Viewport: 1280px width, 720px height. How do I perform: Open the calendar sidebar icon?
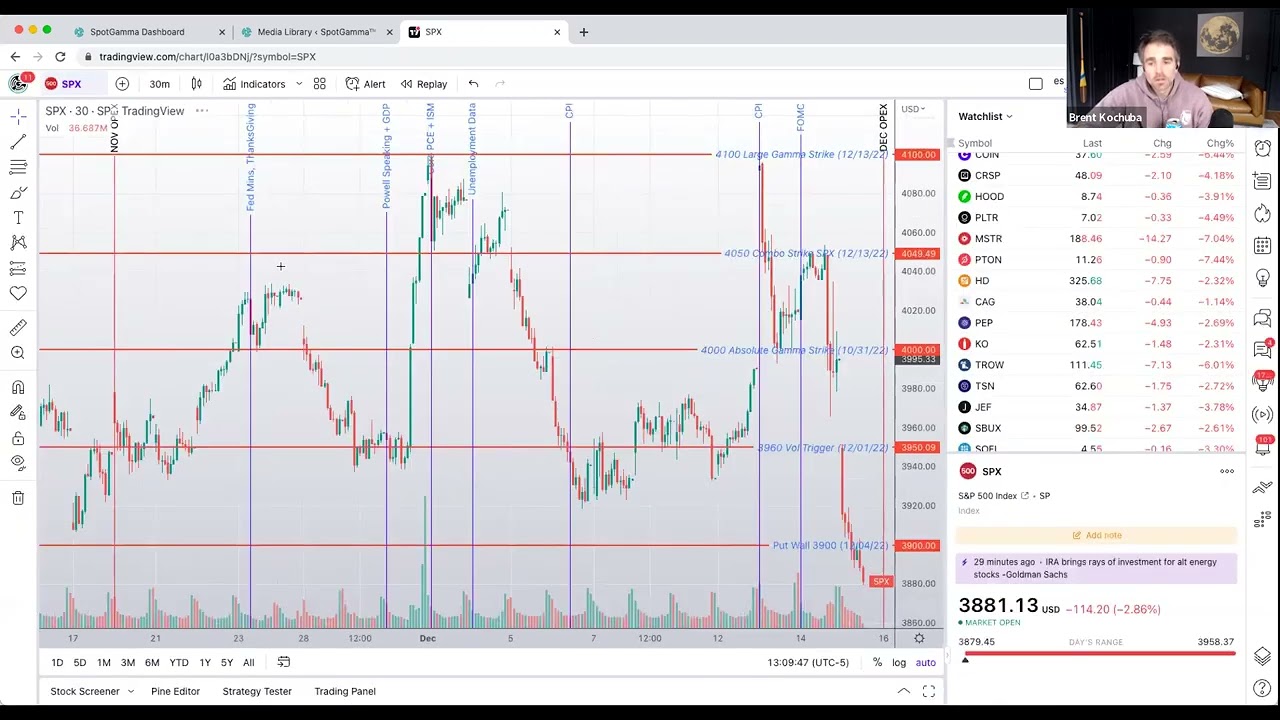tap(1262, 245)
